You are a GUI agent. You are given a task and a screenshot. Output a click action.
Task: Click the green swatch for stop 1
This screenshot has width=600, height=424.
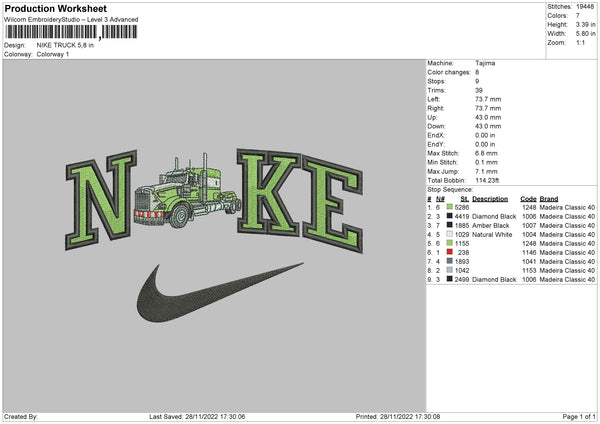449,207
